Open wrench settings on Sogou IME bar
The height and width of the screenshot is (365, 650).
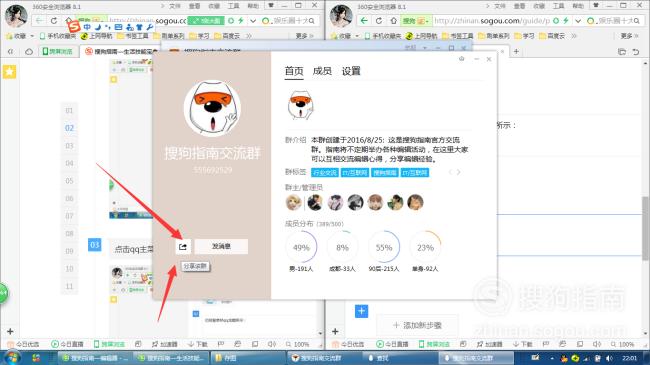[x=150, y=27]
